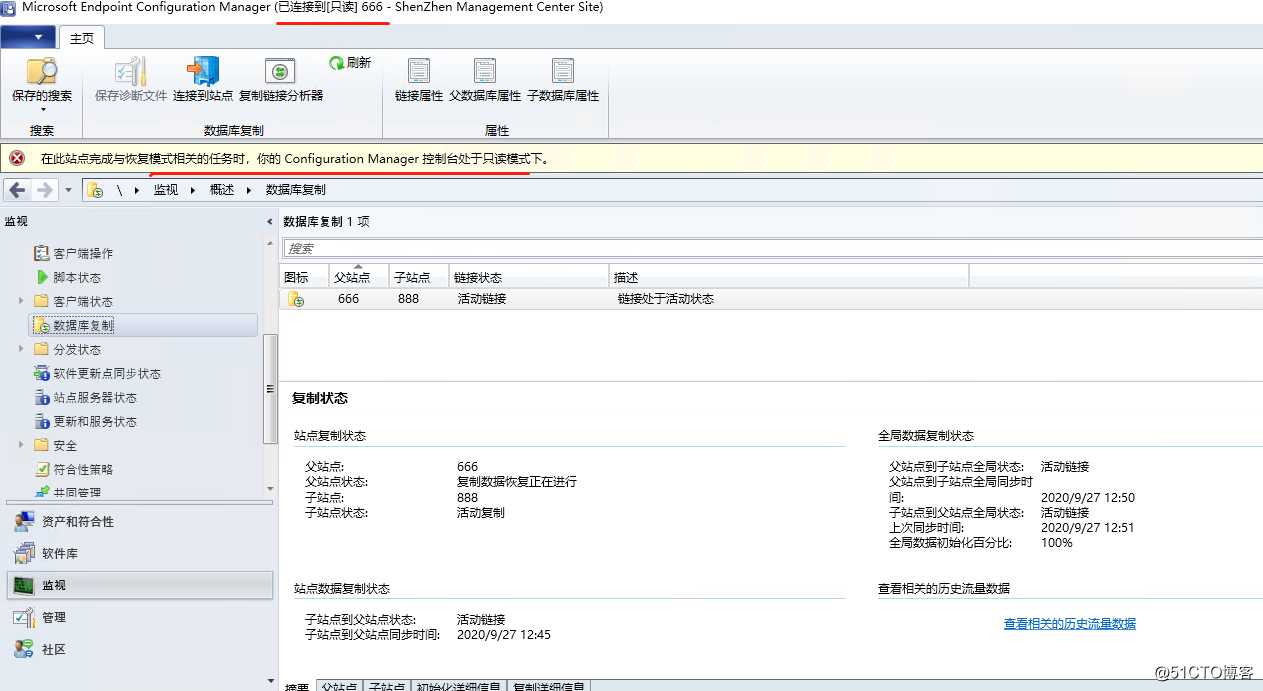1263x691 pixels.
Task: Open the navigation history dropdown arrow
Action: coord(68,190)
